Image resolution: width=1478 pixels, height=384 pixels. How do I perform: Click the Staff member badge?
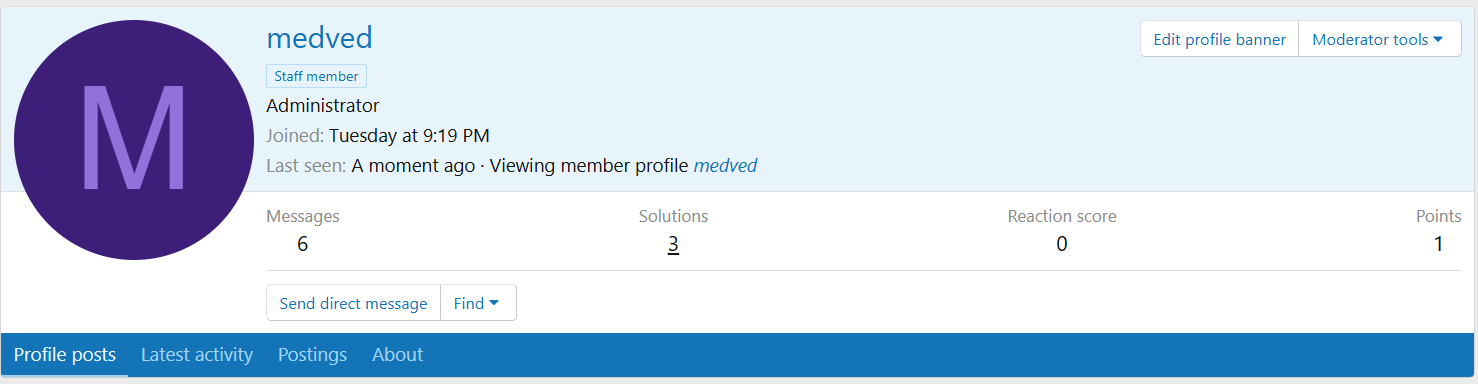coord(316,76)
